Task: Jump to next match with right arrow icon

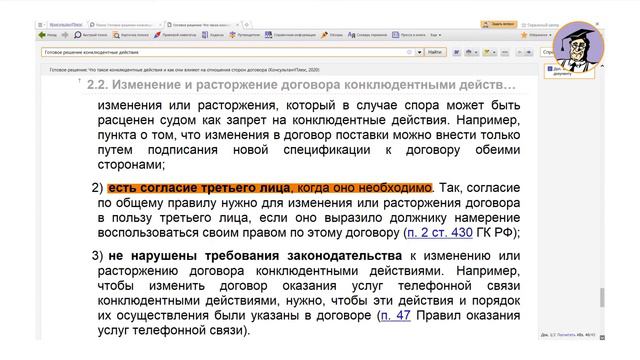Action: [x=529, y=52]
